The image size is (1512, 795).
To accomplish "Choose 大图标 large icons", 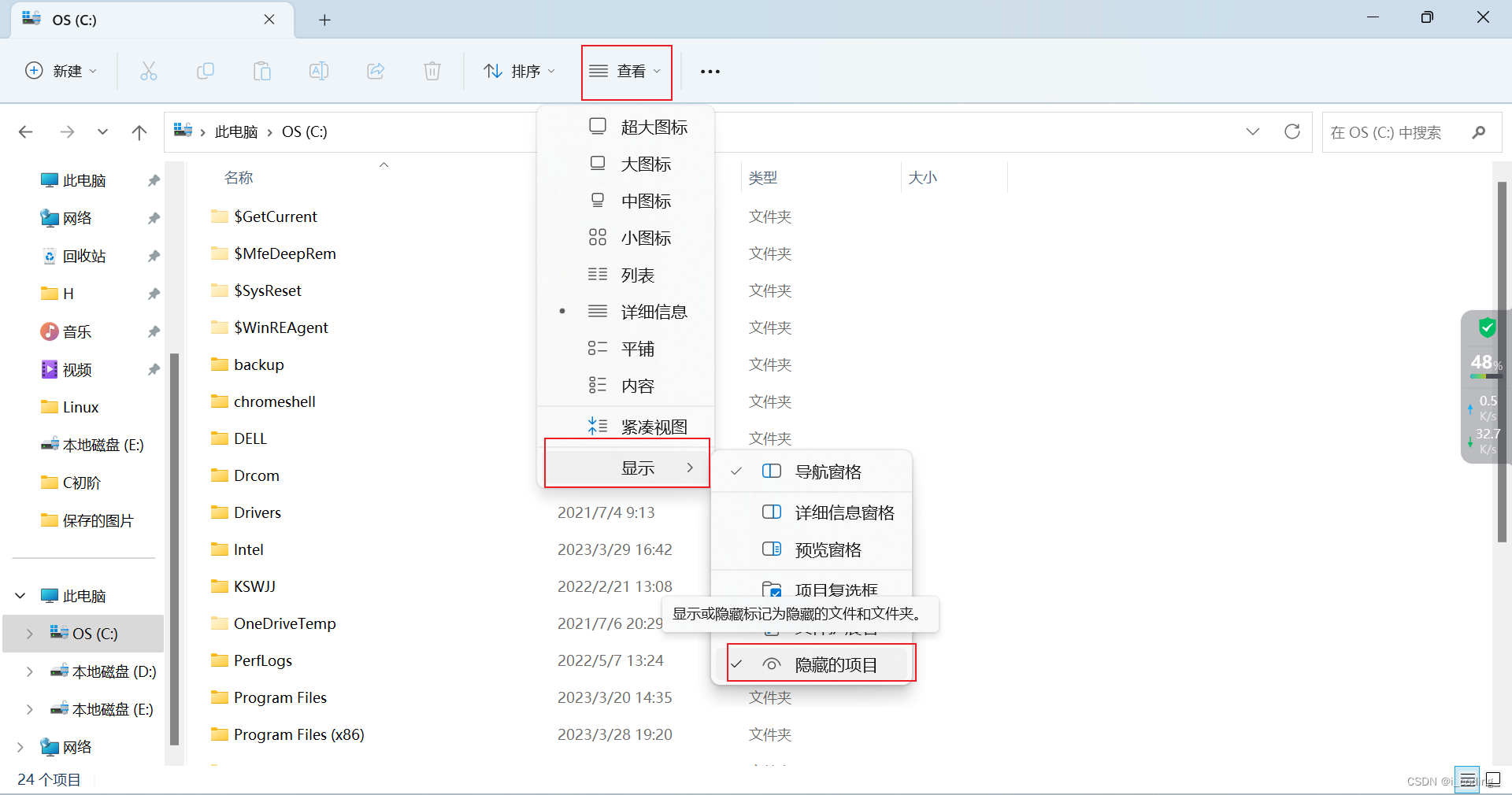I will 626,164.
